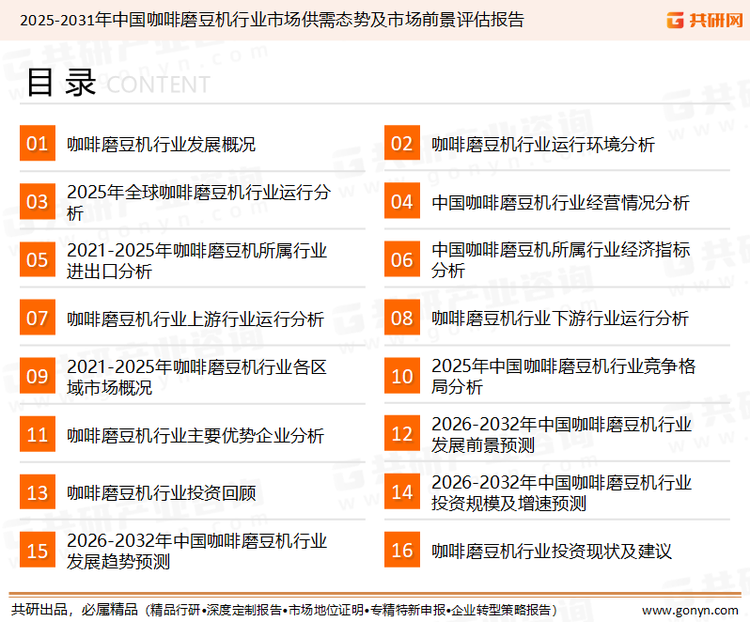Select chapter 咖啡磨豆机行业投资回顾
This screenshot has width=750, height=622.
click(161, 493)
